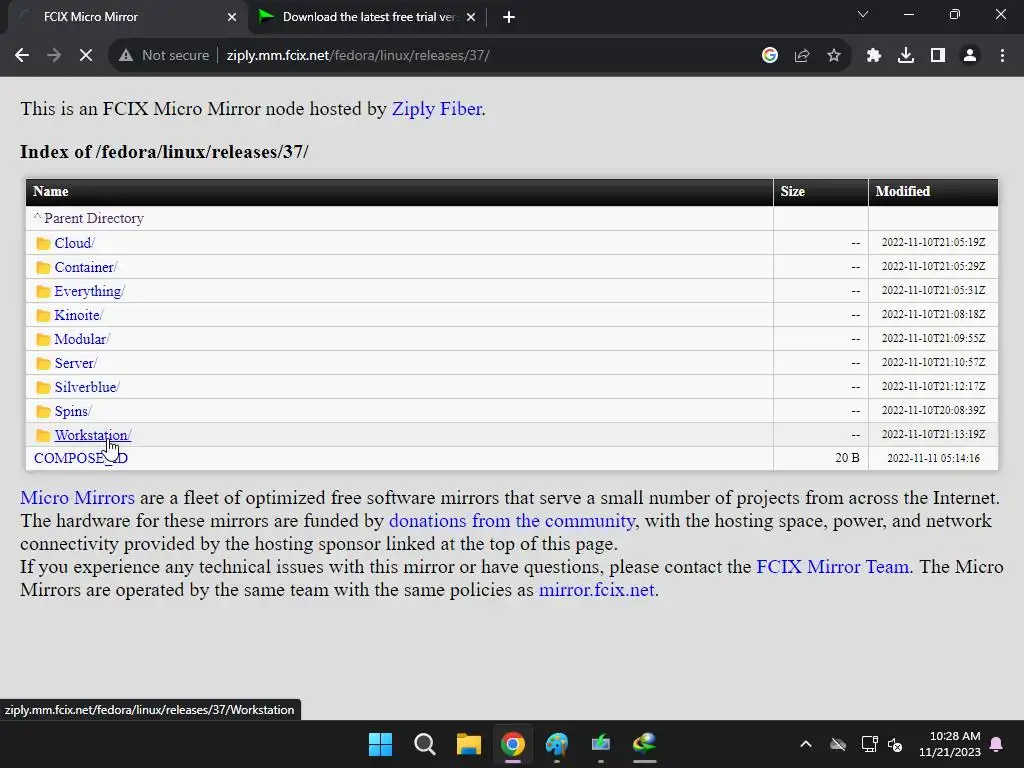Open the Kinoite/ folder
Viewport: 1024px width, 768px height.
[x=78, y=315]
